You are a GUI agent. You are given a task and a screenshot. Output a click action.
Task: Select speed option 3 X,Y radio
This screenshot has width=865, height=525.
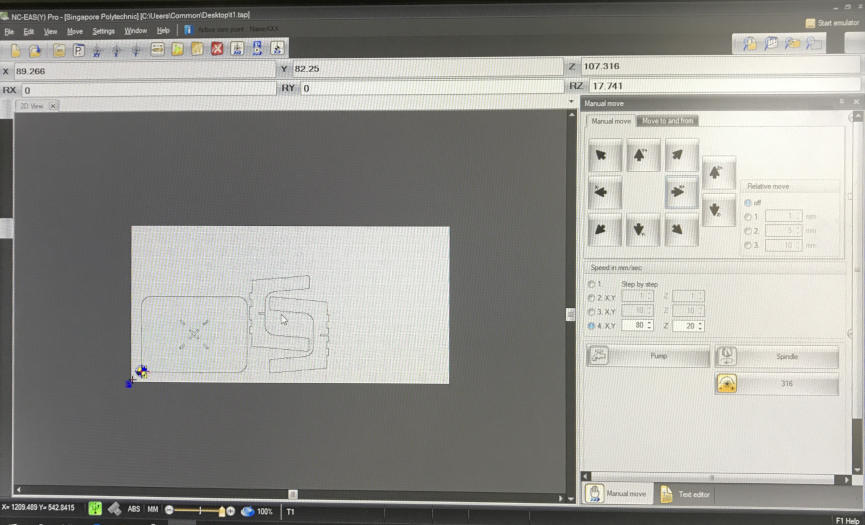click(x=591, y=312)
